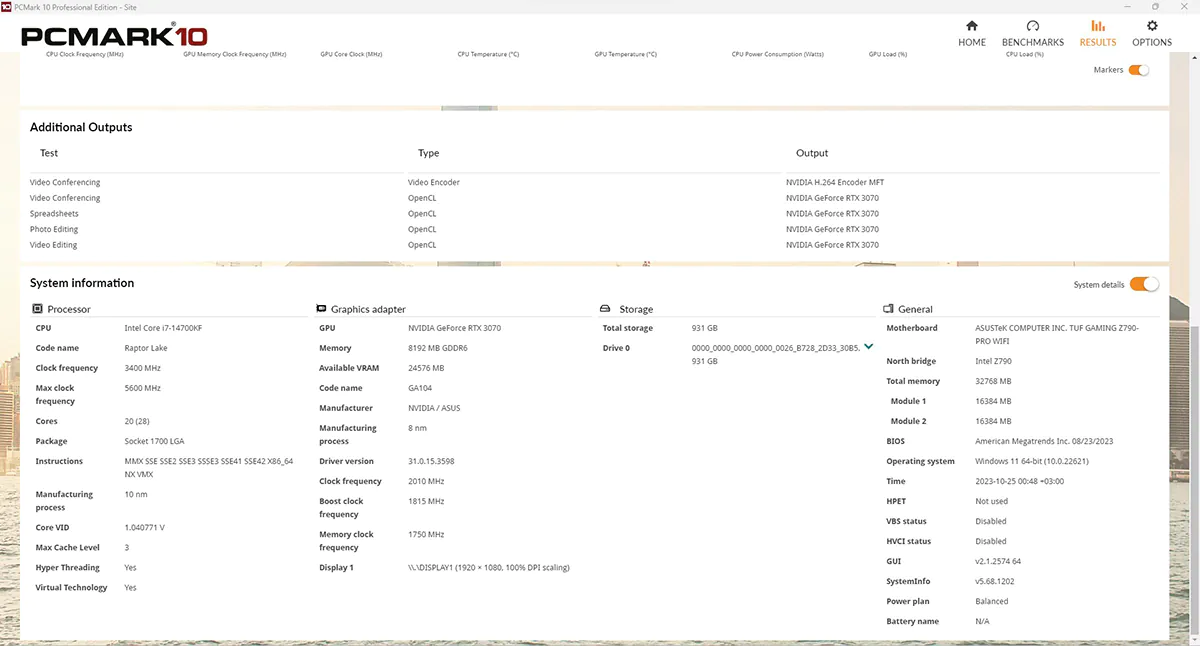Image resolution: width=1200 pixels, height=646 pixels.
Task: Open the OPTIONS tab
Action: pyautogui.click(x=1152, y=33)
